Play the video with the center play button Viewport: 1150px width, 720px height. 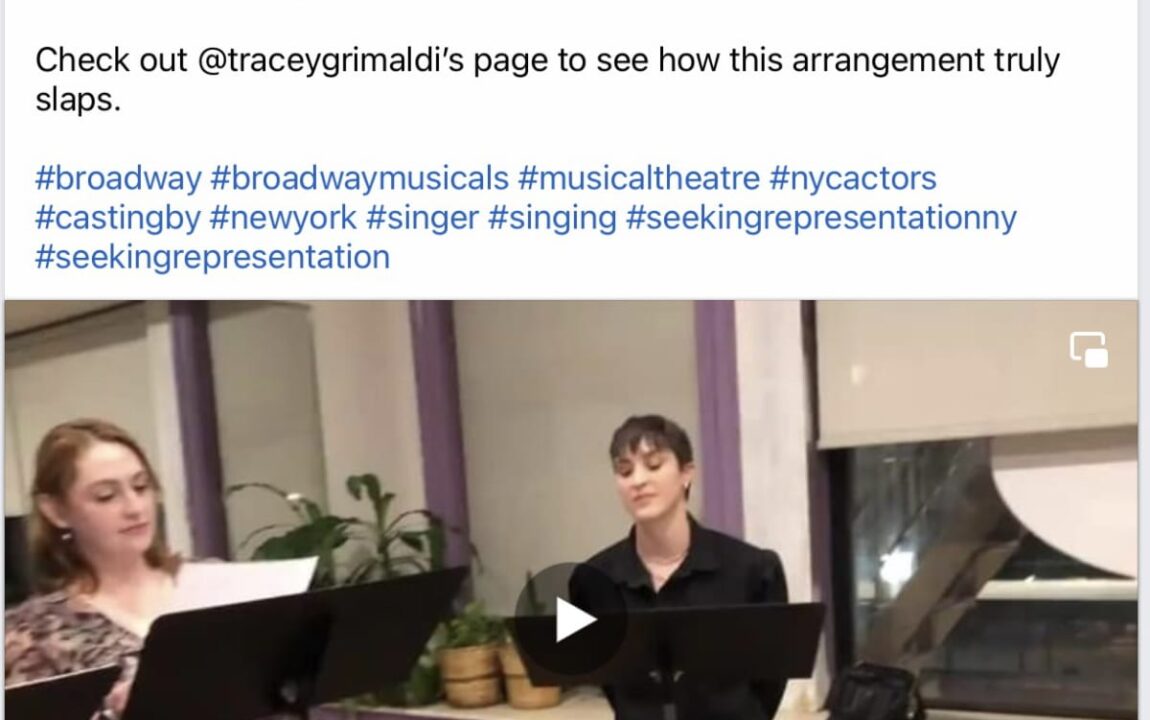(x=571, y=619)
